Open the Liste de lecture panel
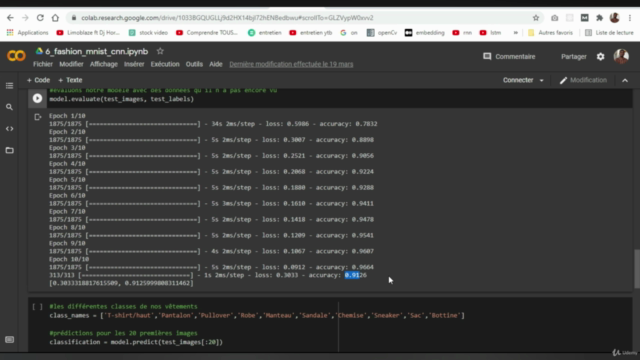This screenshot has width=640, height=360. (x=609, y=33)
